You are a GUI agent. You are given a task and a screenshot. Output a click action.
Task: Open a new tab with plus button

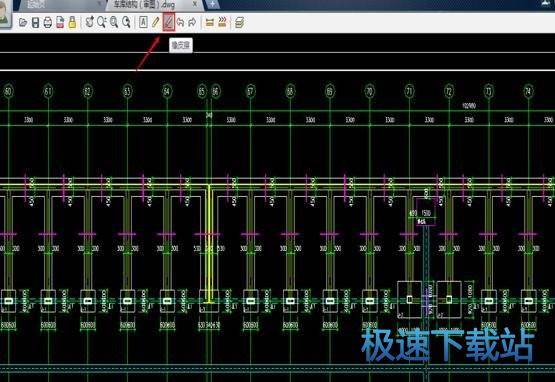click(x=212, y=4)
